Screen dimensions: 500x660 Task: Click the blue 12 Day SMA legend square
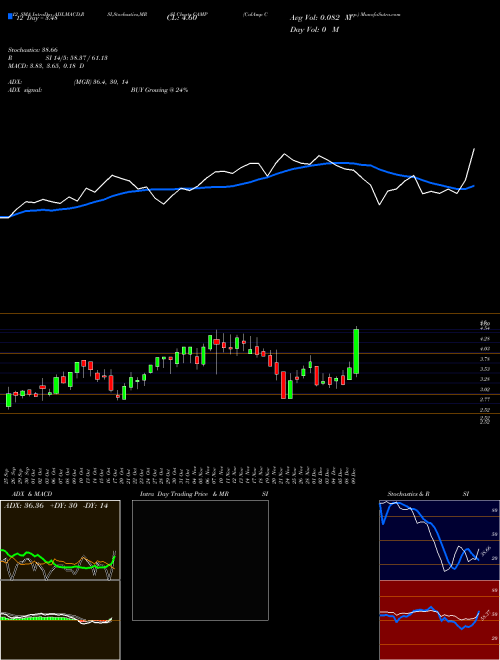(10, 16)
